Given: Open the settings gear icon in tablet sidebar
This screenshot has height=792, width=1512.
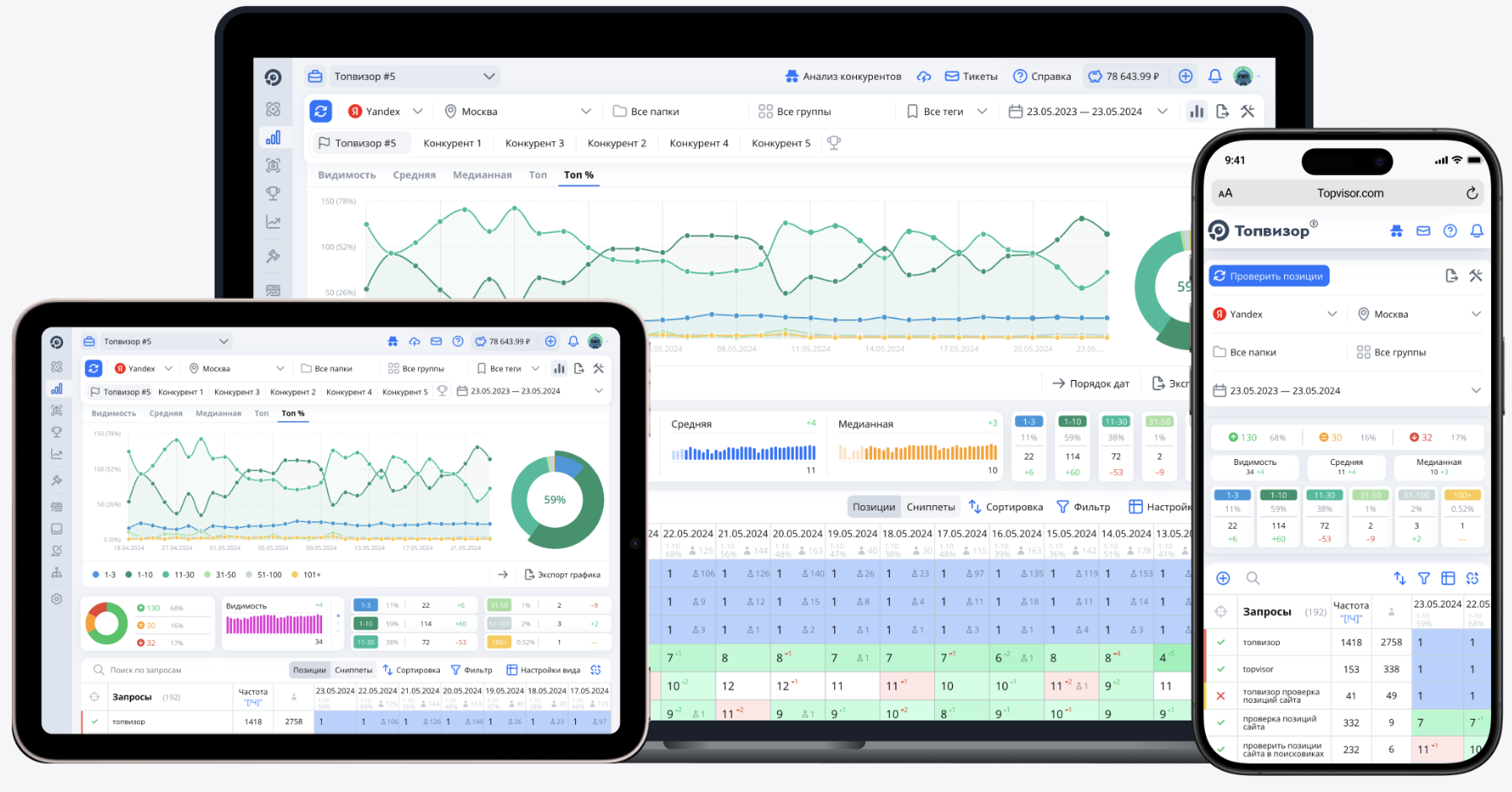Looking at the screenshot, I should [56, 599].
